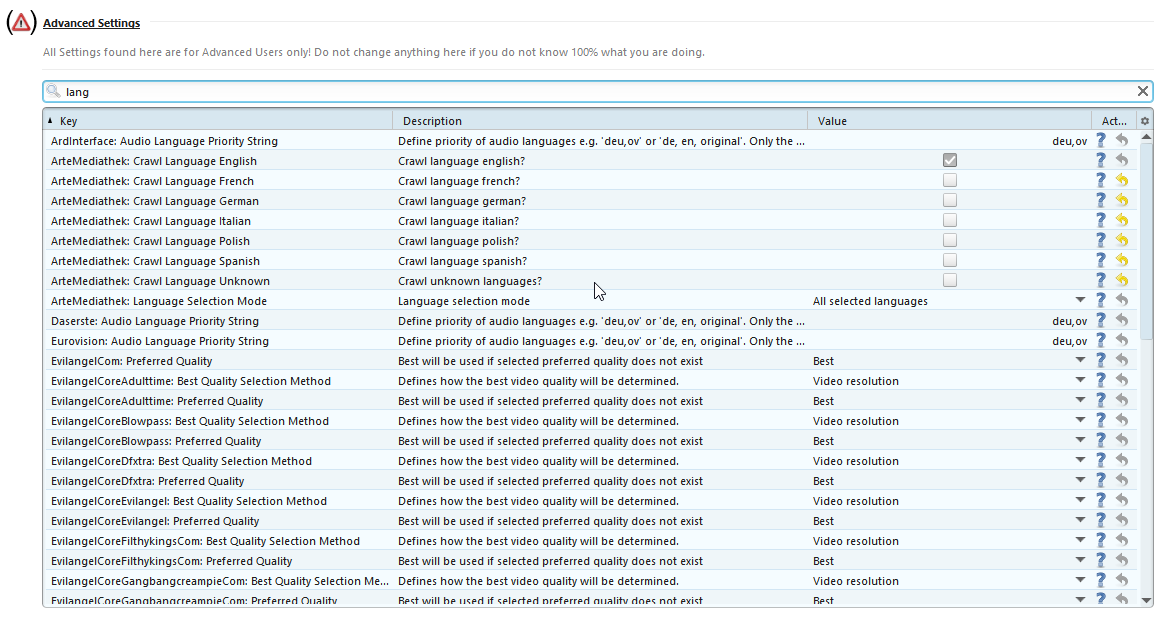Click the scrollbar down arrow
This screenshot has height=618, width=1160.
pos(1146,600)
